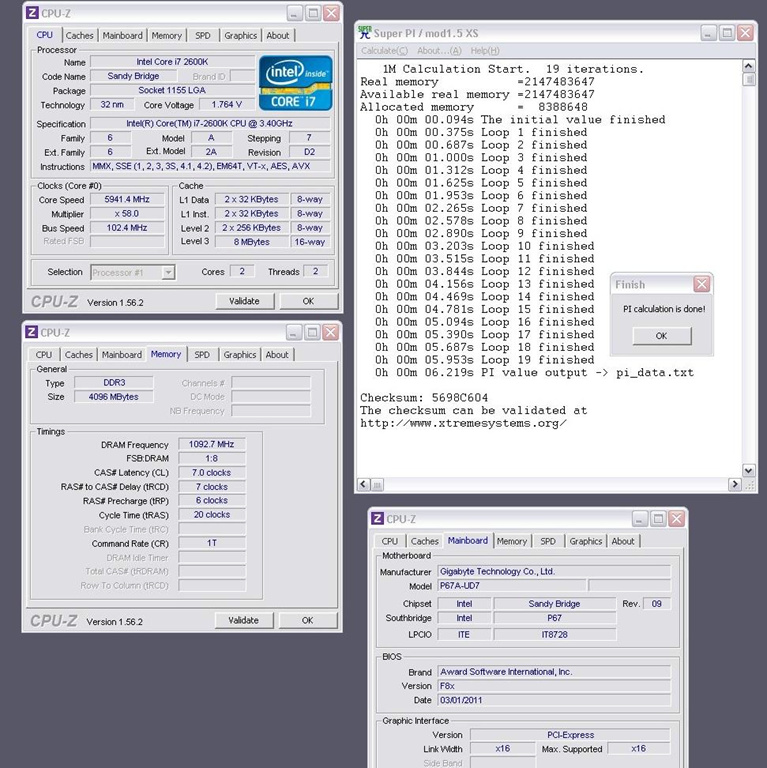Click the Manufacturer field Gigabyte Technology Co., Ltd.
The height and width of the screenshot is (768, 767).
tap(554, 571)
